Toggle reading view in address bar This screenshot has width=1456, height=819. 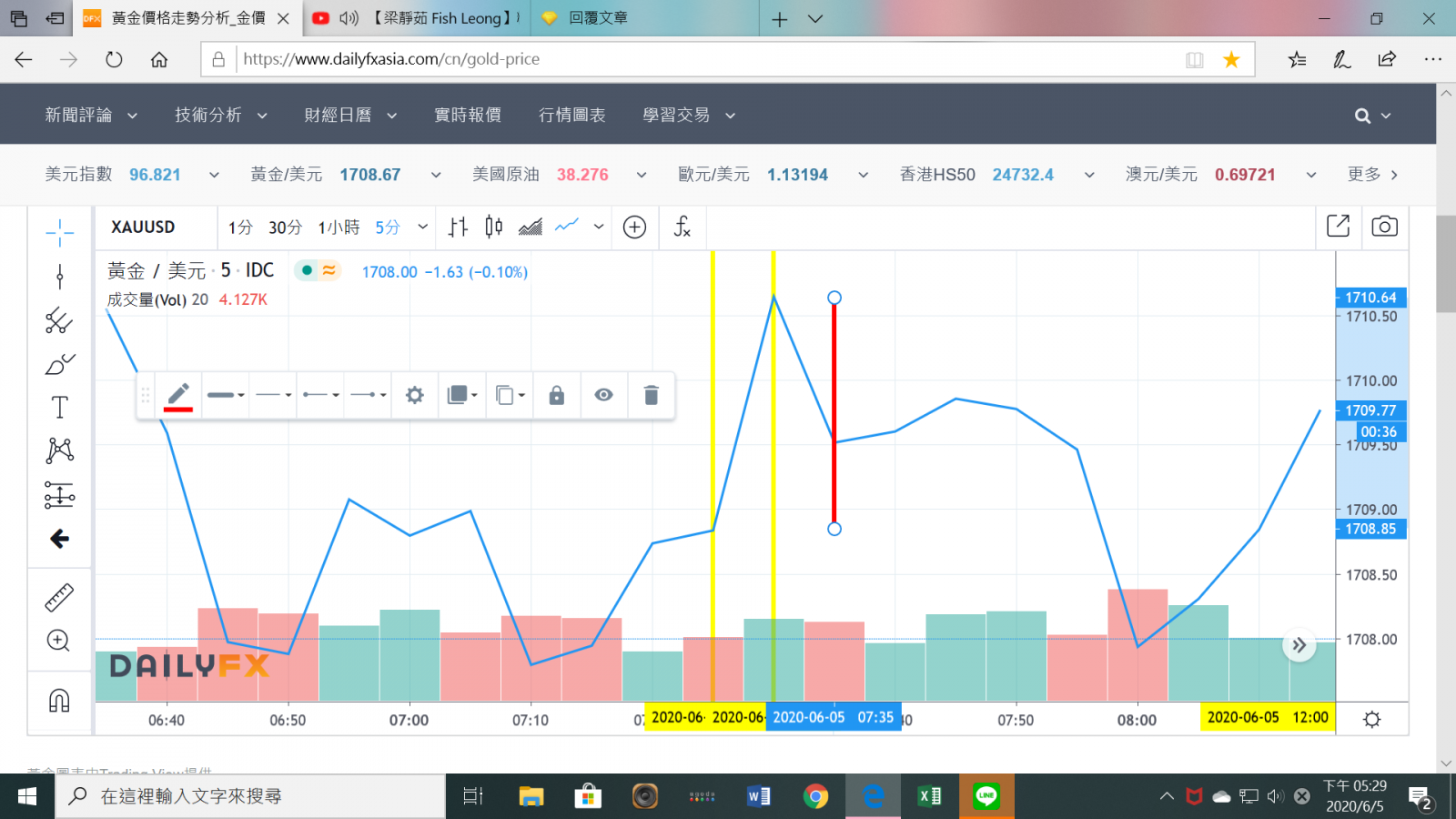(1195, 60)
